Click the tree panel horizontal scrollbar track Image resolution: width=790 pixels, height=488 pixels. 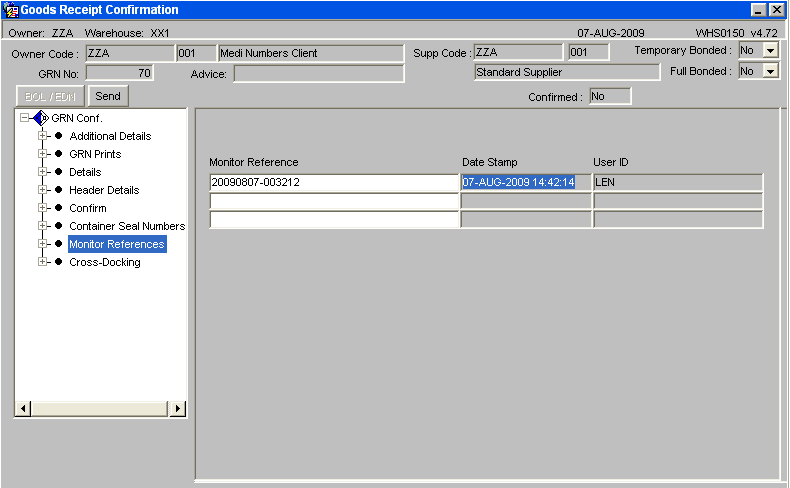[x=100, y=408]
